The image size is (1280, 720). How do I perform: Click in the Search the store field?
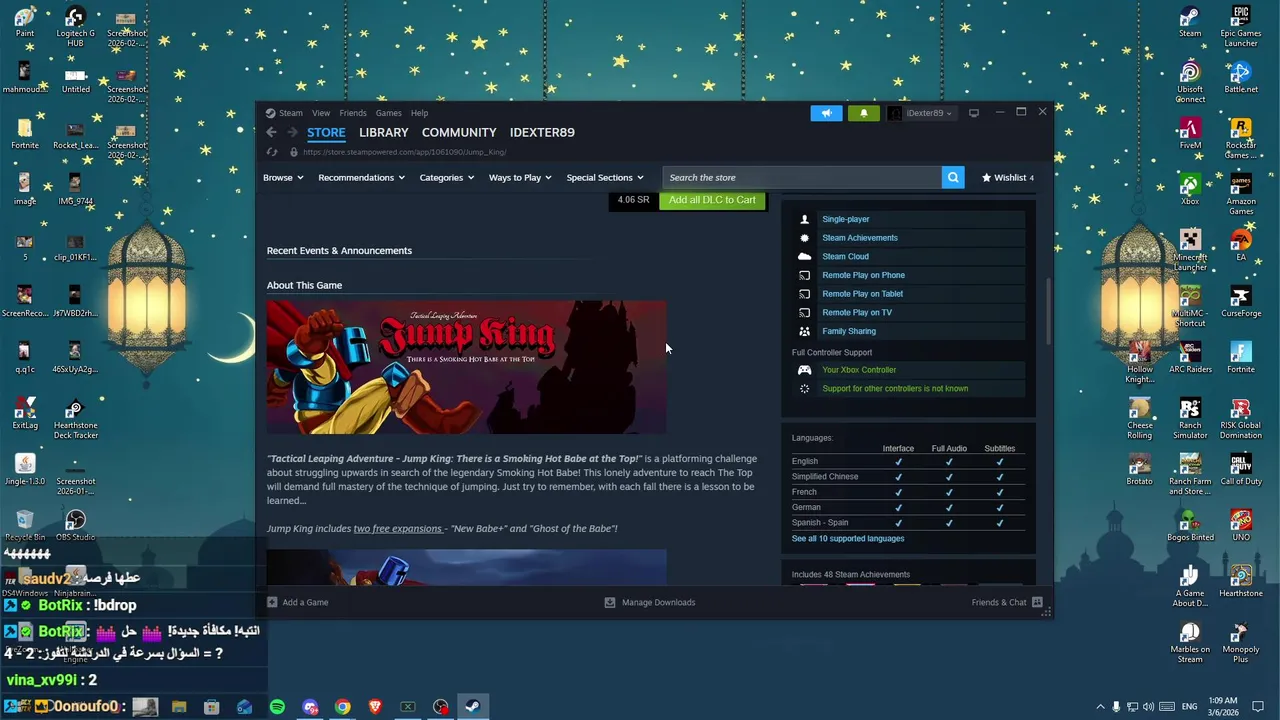pyautogui.click(x=802, y=177)
